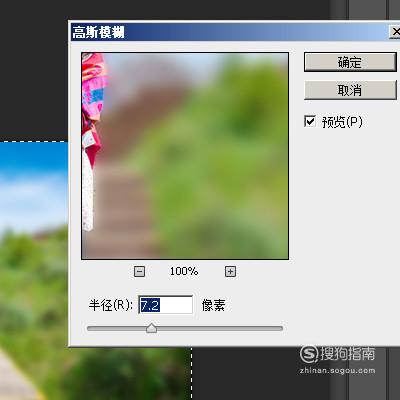Image resolution: width=400 pixels, height=400 pixels.
Task: Click the 像素 unit label
Action: point(213,305)
